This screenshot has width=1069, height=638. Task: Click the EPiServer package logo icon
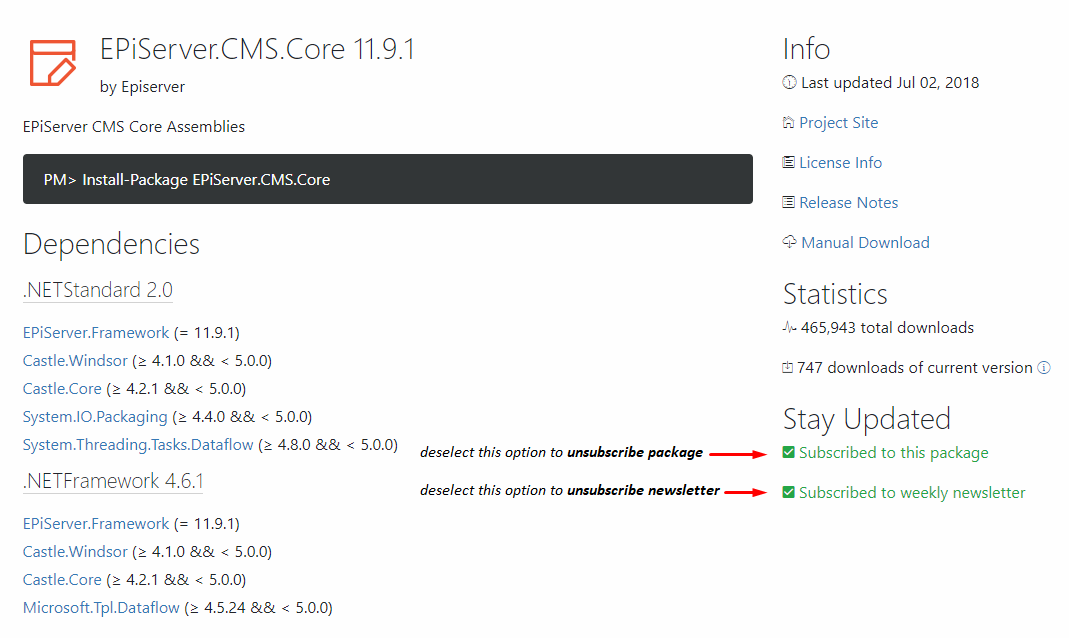[52, 63]
